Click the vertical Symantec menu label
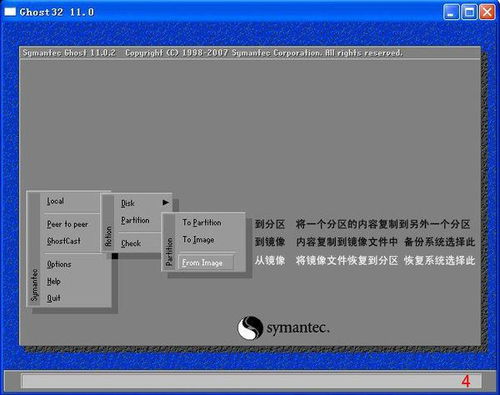The height and width of the screenshot is (395, 500). click(x=34, y=285)
